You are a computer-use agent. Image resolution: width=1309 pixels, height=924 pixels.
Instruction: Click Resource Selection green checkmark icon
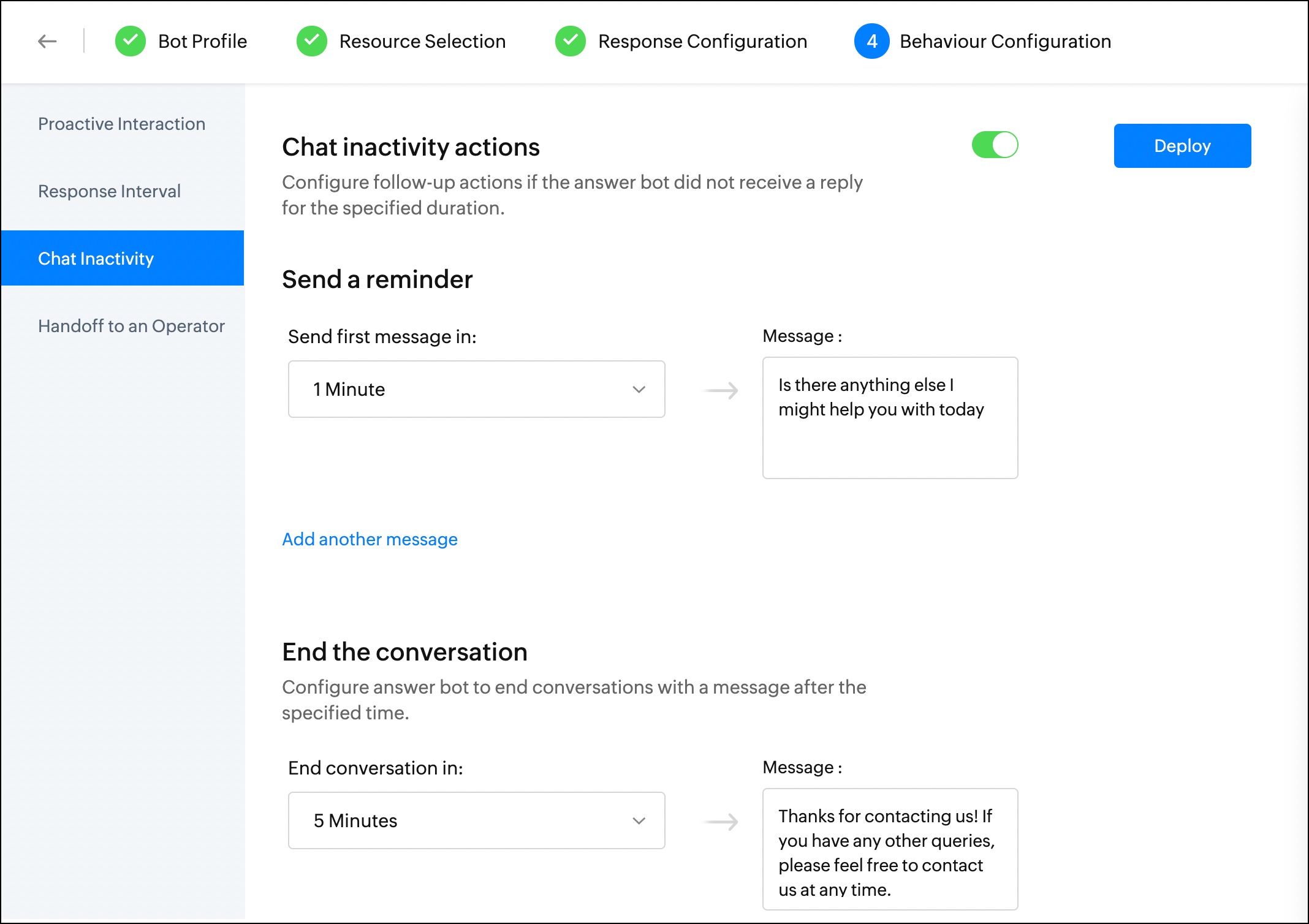coord(312,41)
